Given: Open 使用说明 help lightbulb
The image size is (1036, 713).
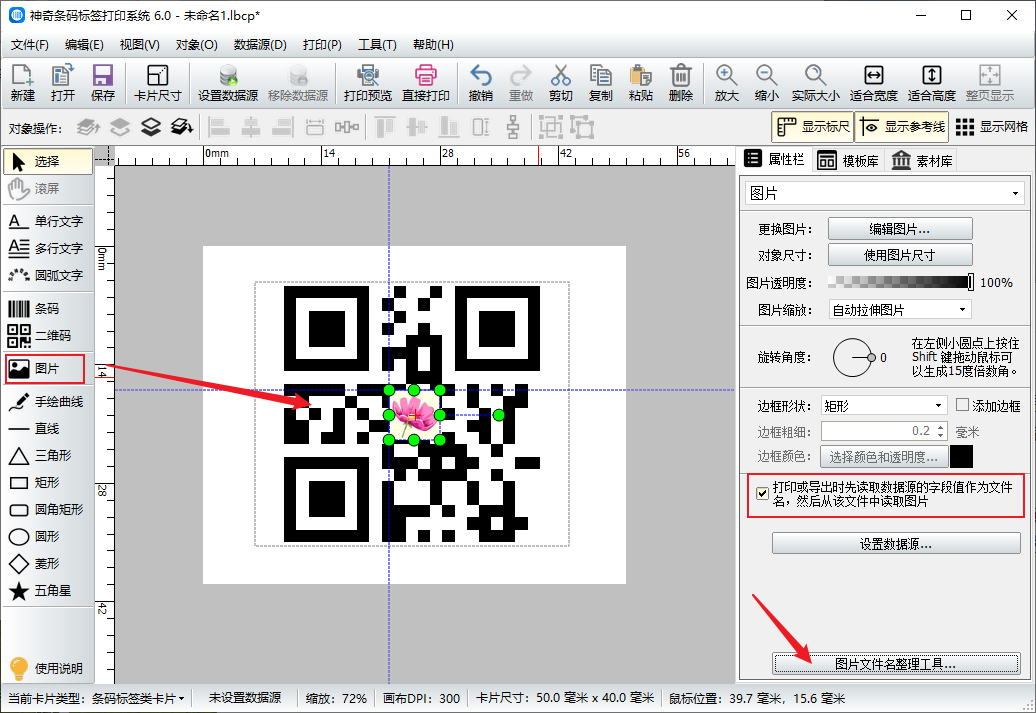Looking at the screenshot, I should (x=46, y=668).
